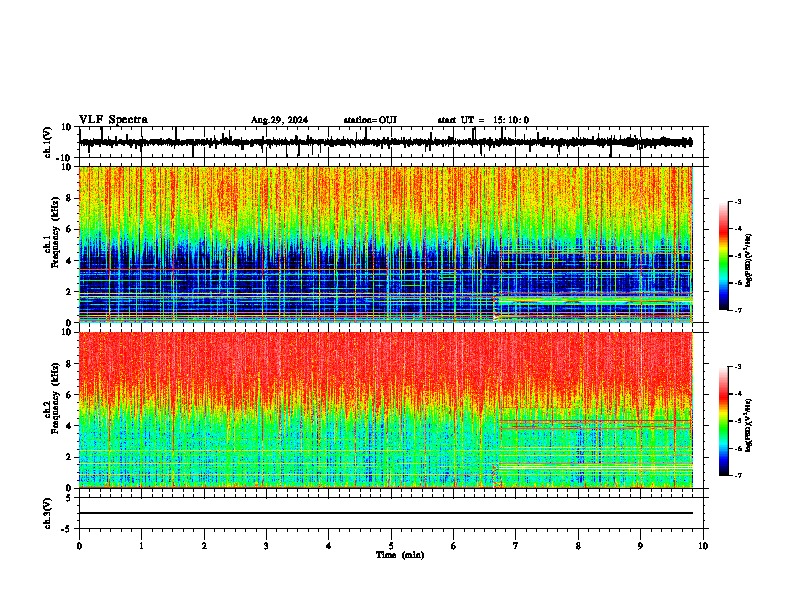The image size is (792, 612).
Task: Click time-axis tick label "4"
Action: (329, 546)
